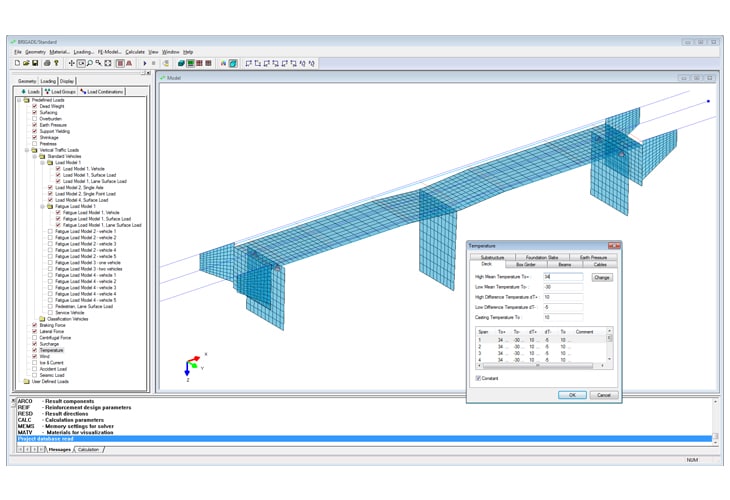The image size is (730, 500).
Task: Switch to the Load Groups tab
Action: pos(60,92)
